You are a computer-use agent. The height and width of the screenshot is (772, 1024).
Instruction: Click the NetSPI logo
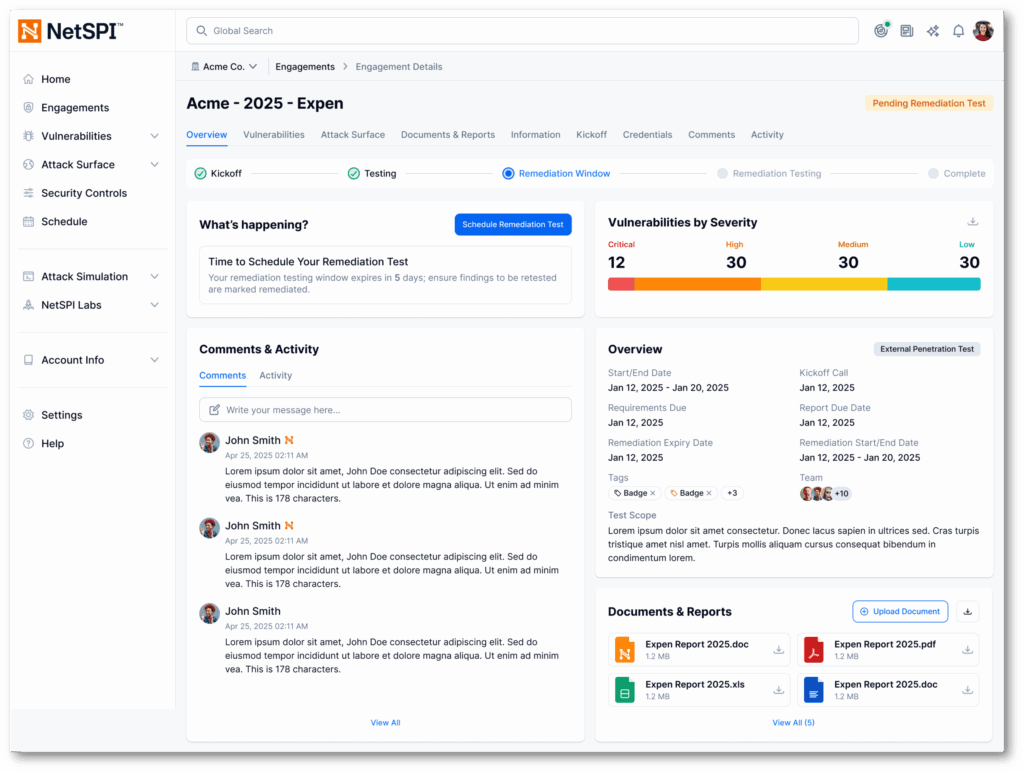coord(70,31)
